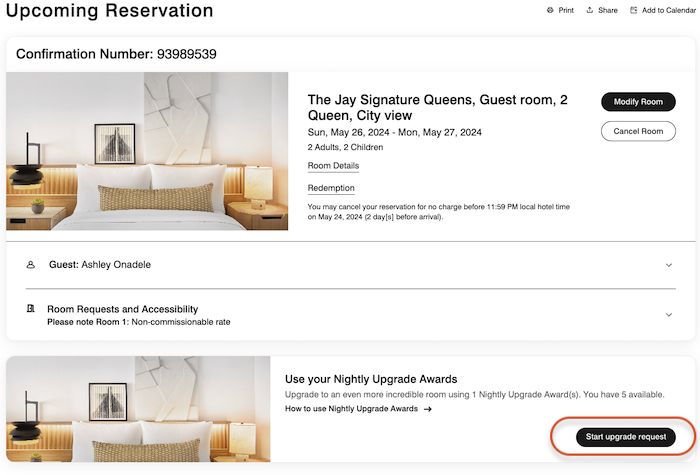Click the 2 Adults, 2 Children text
700x475 pixels.
(x=345, y=147)
